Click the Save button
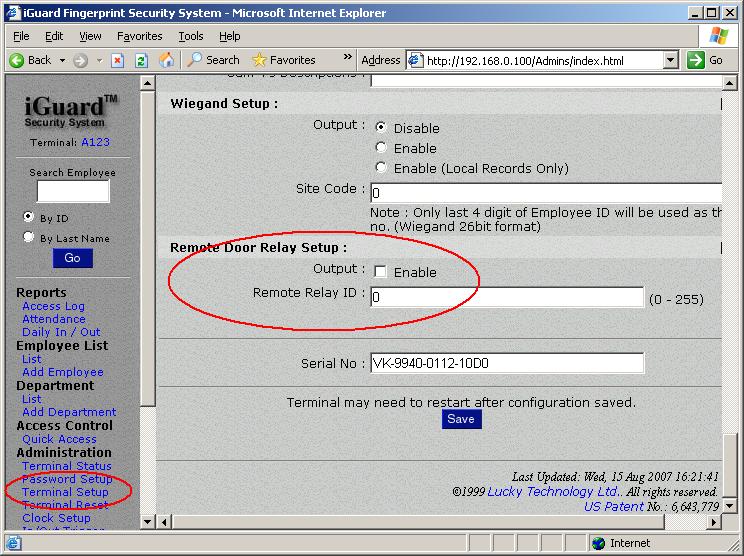The width and height of the screenshot is (744, 556). (461, 419)
